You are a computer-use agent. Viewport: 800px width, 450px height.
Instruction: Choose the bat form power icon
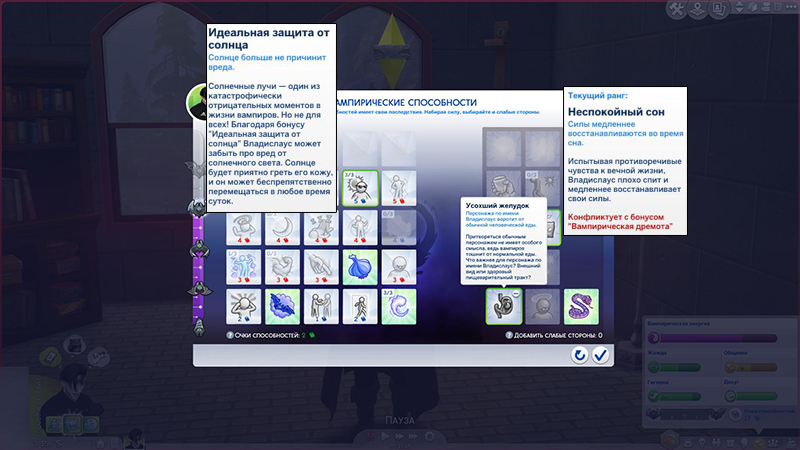282,307
